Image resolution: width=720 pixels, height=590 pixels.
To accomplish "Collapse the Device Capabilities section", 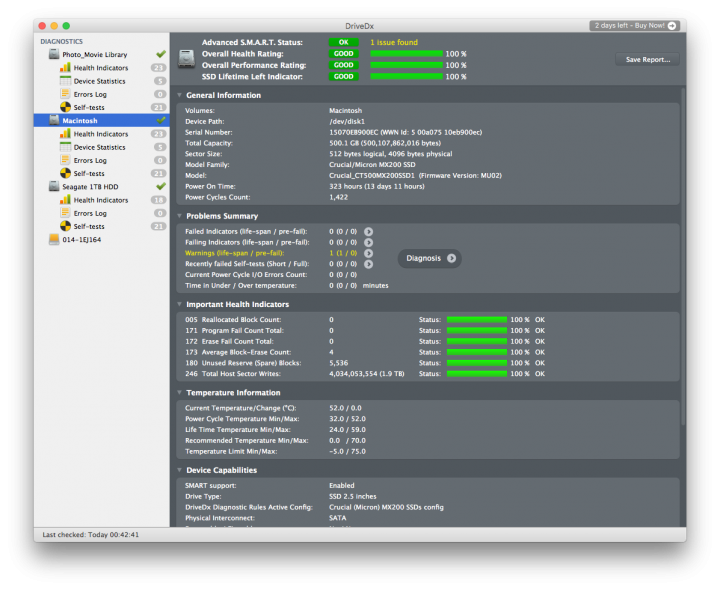I will [x=180, y=470].
